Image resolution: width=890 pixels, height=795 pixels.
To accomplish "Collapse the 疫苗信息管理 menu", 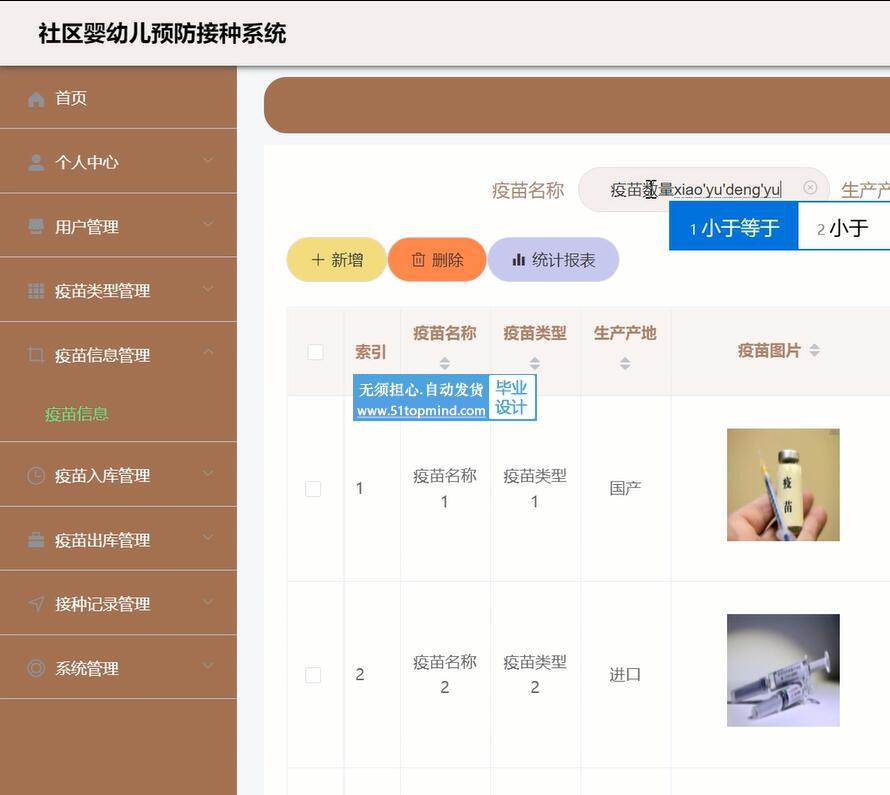I will [x=208, y=353].
